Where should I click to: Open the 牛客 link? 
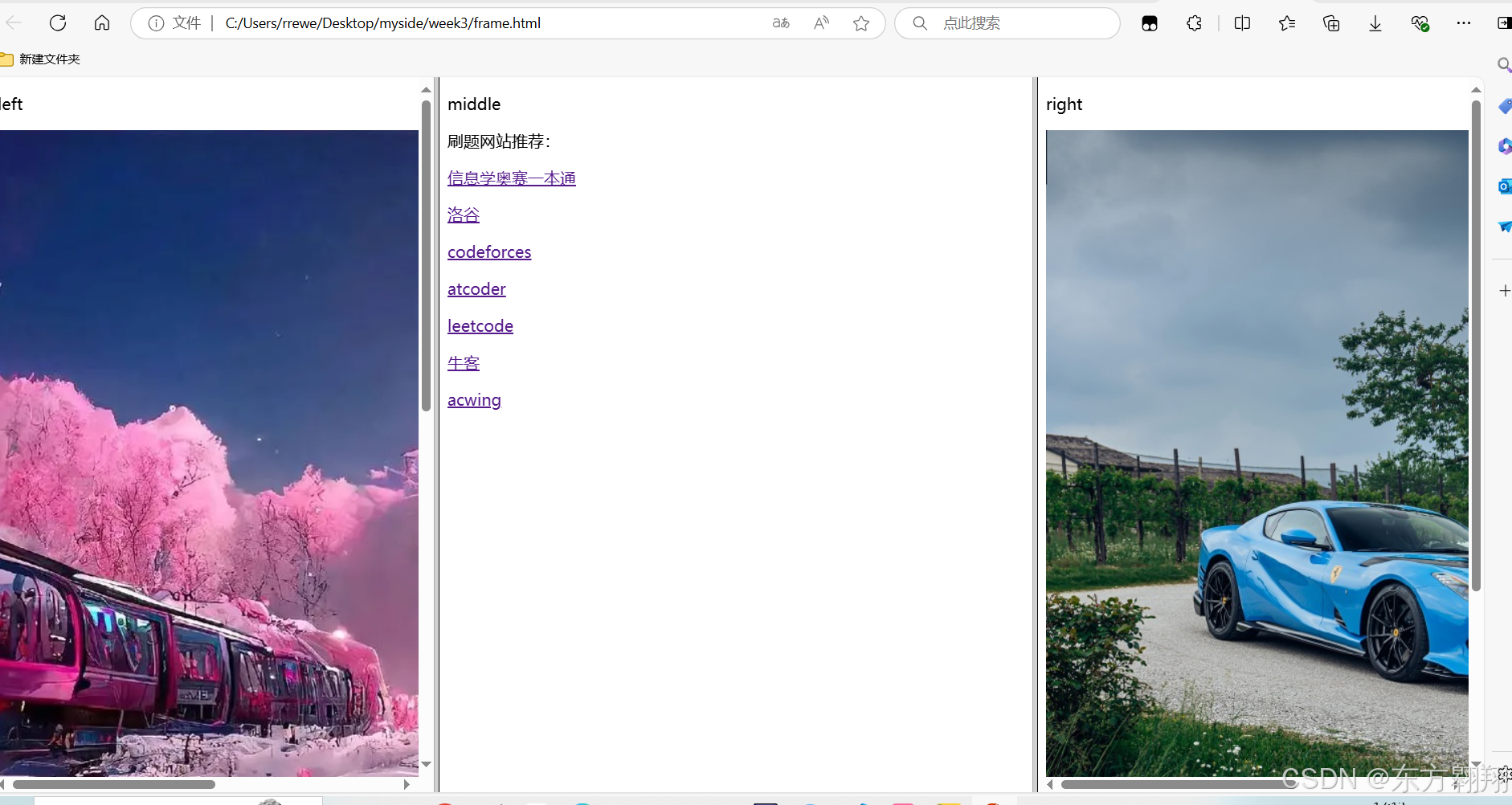click(464, 363)
